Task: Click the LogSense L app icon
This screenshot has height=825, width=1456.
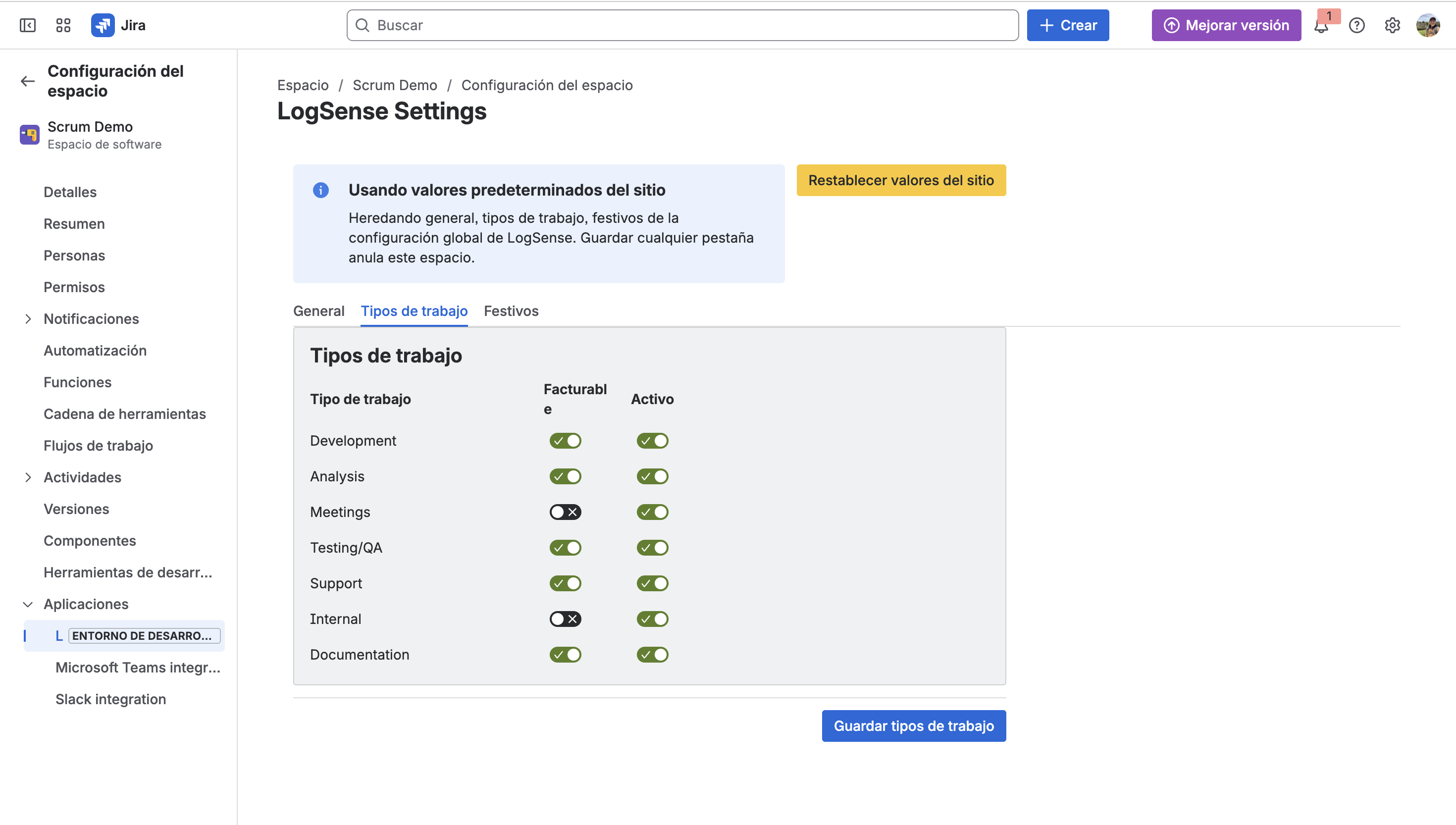Action: click(x=59, y=636)
